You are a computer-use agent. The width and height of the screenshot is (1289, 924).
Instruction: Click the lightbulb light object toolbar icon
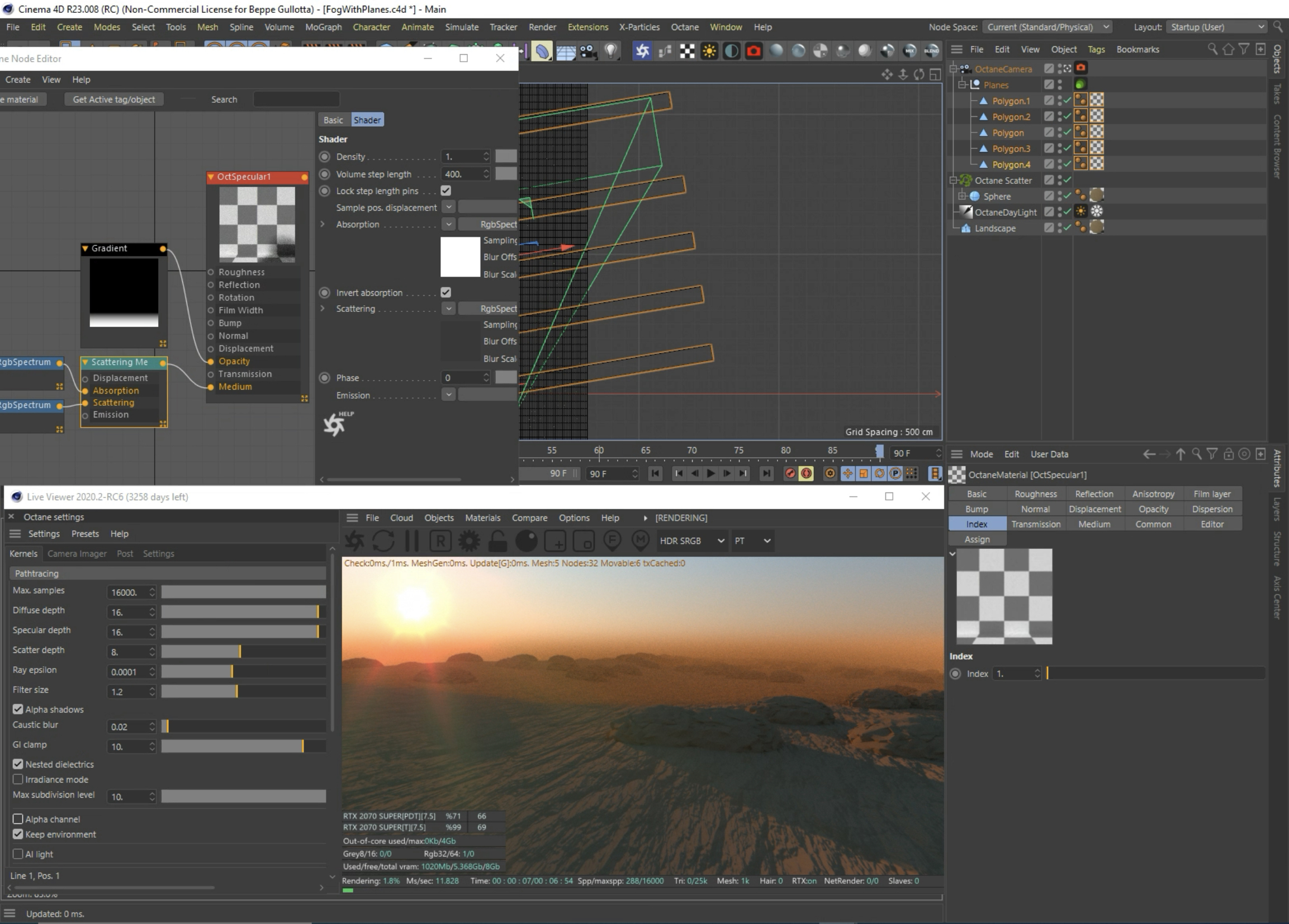(610, 51)
